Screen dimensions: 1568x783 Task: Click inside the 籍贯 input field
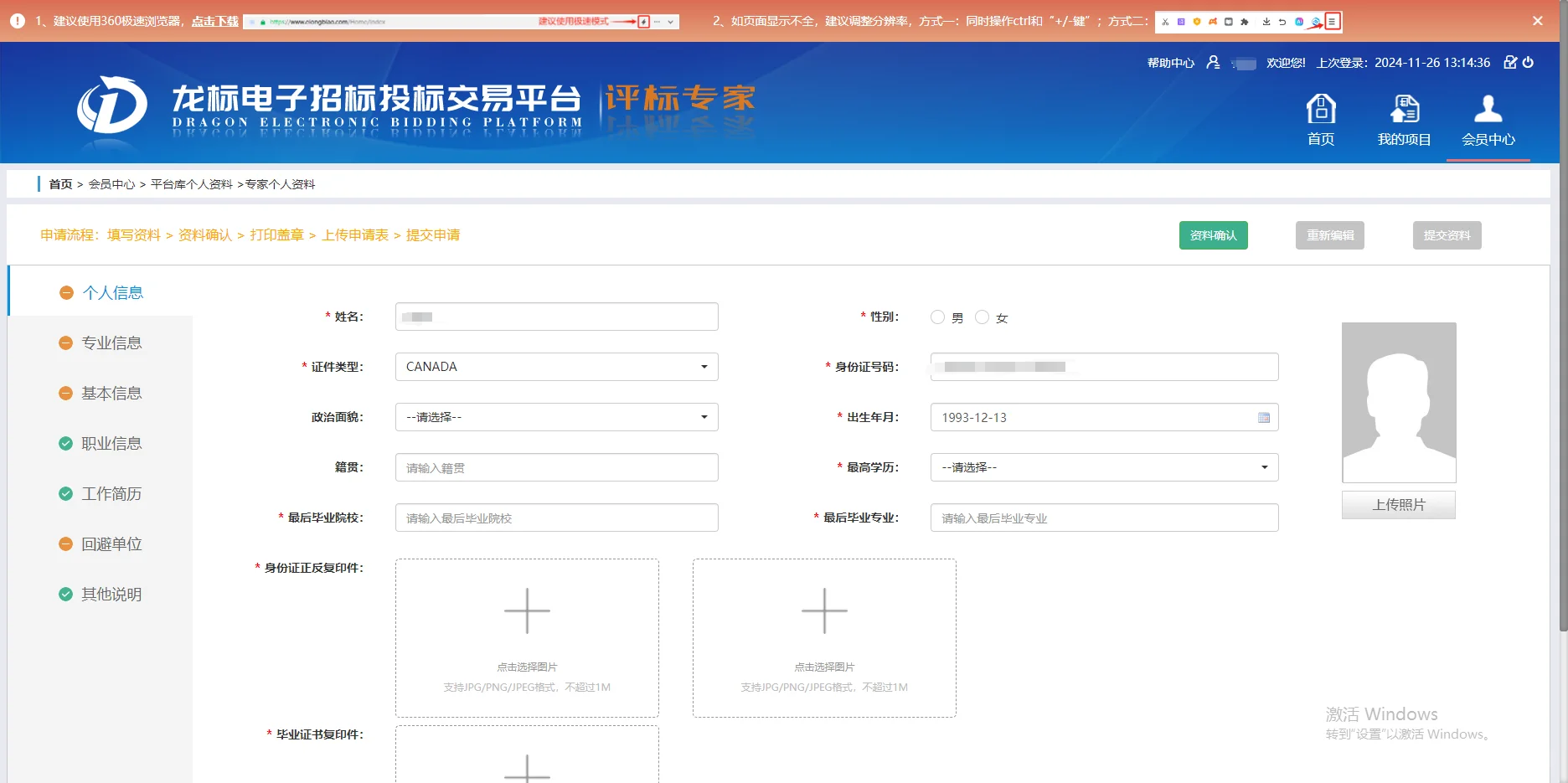click(555, 466)
